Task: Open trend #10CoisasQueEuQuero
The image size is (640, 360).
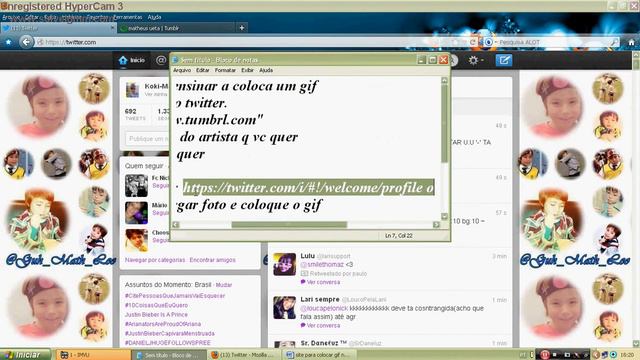Action: (156, 305)
